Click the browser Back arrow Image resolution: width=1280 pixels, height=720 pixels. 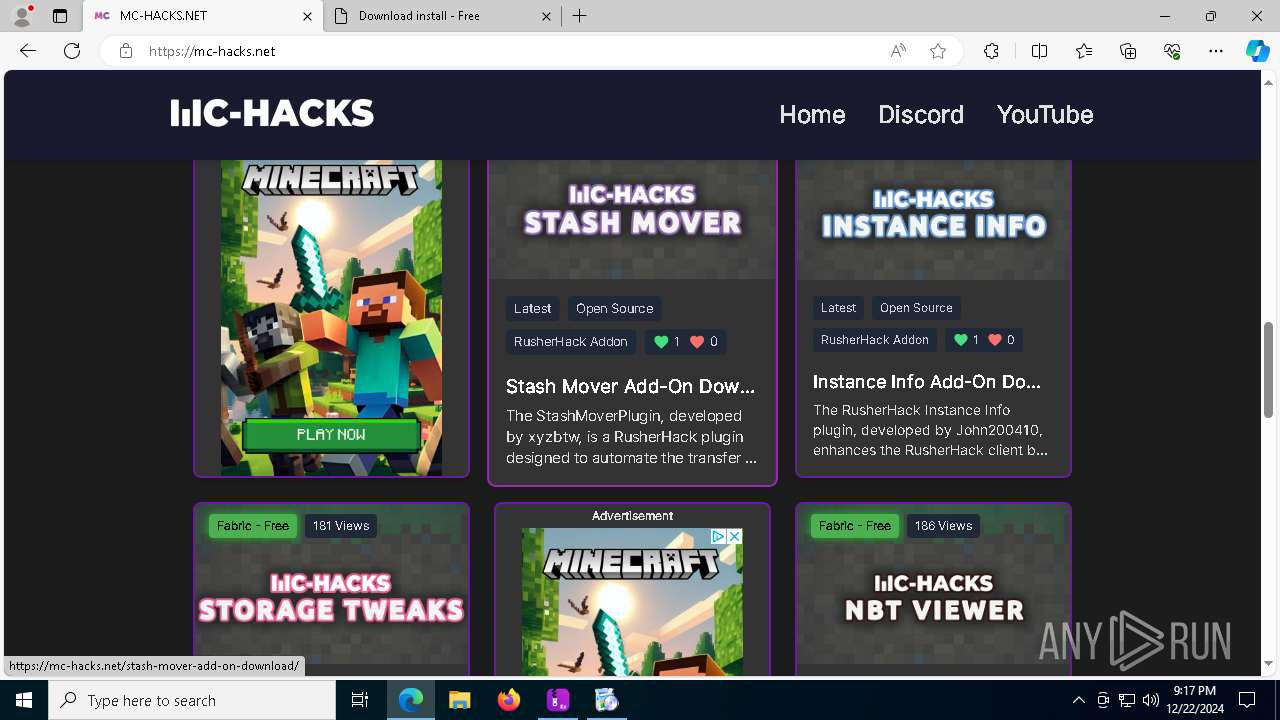pos(28,51)
